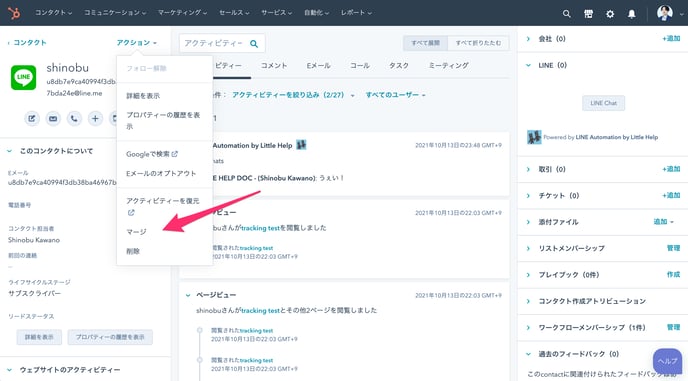Go back via コンタクト link
Image resolution: width=688 pixels, height=381 pixels.
27,43
